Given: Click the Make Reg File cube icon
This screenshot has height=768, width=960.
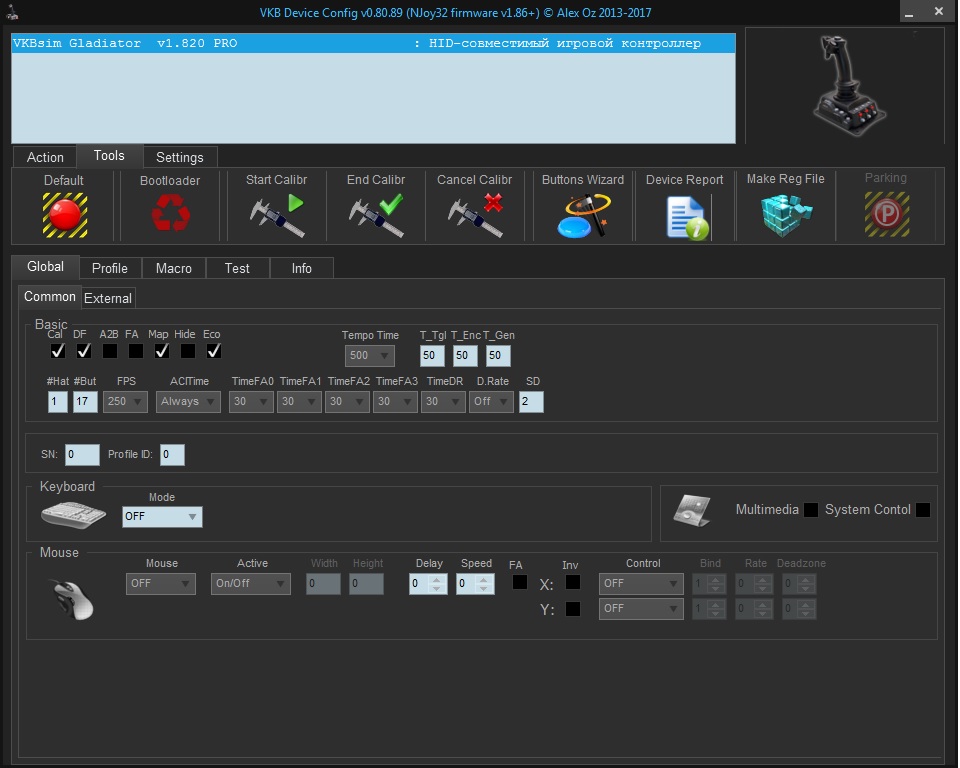Looking at the screenshot, I should tap(786, 215).
